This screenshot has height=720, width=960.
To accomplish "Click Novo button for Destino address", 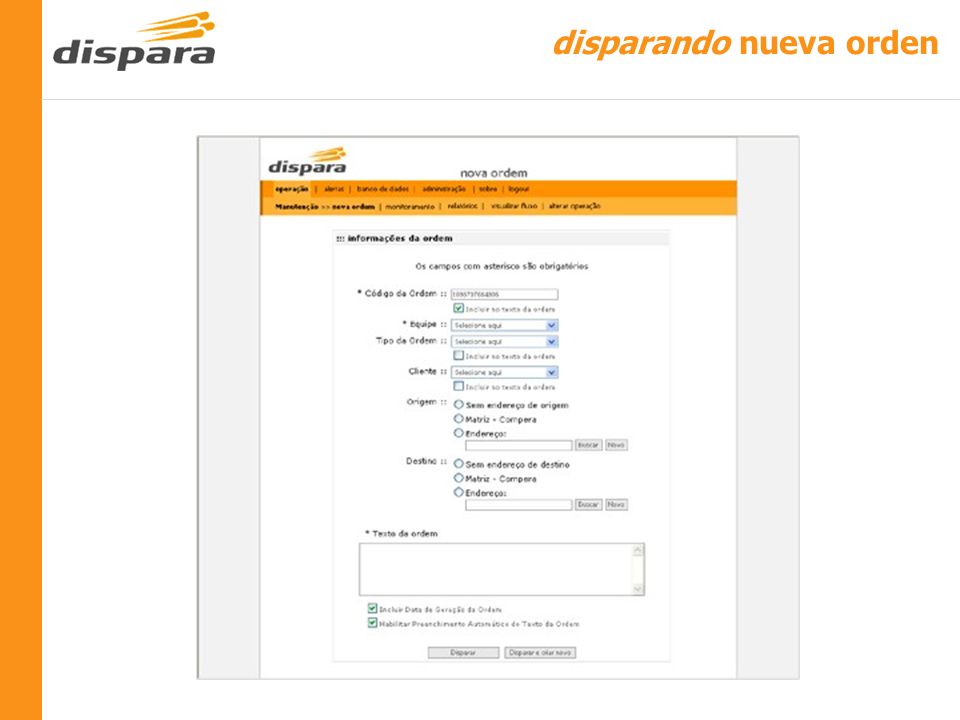I will tap(617, 504).
